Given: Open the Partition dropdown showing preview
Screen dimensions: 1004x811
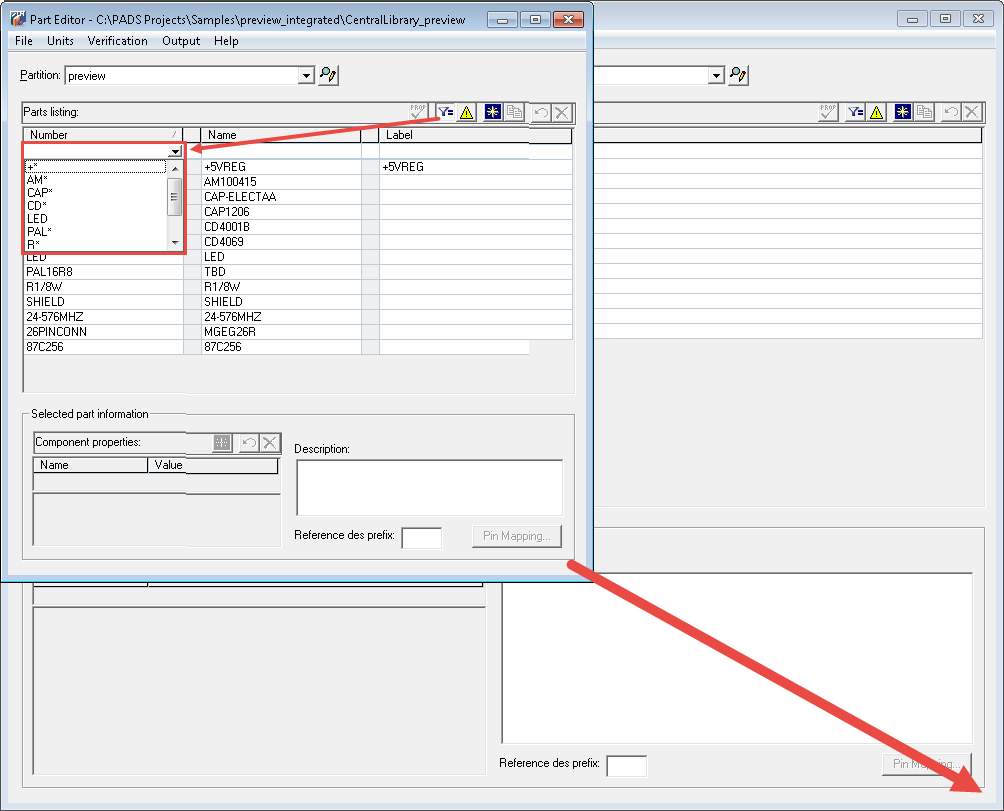Looking at the screenshot, I should coord(306,75).
